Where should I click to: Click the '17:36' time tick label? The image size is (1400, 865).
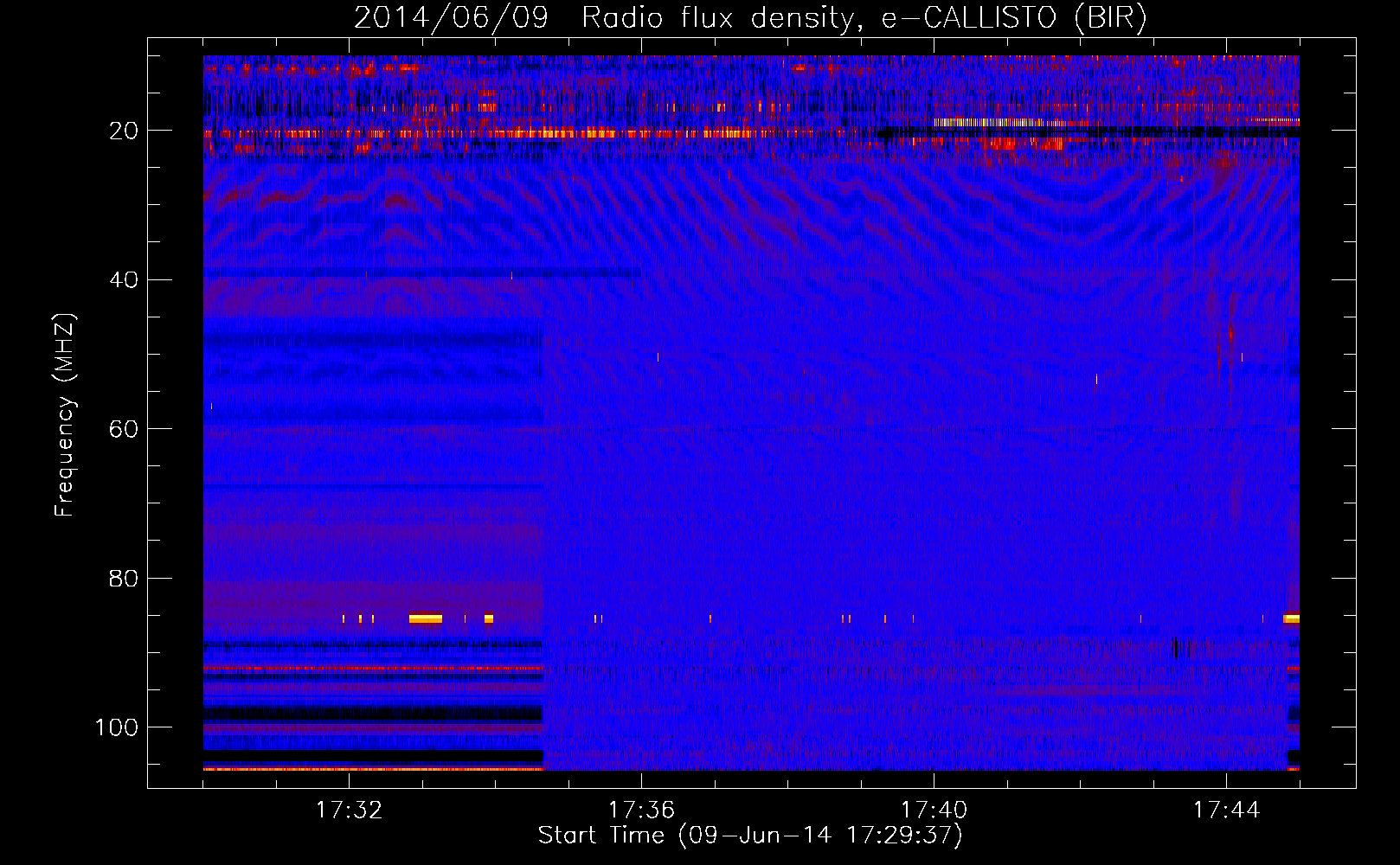[641, 810]
